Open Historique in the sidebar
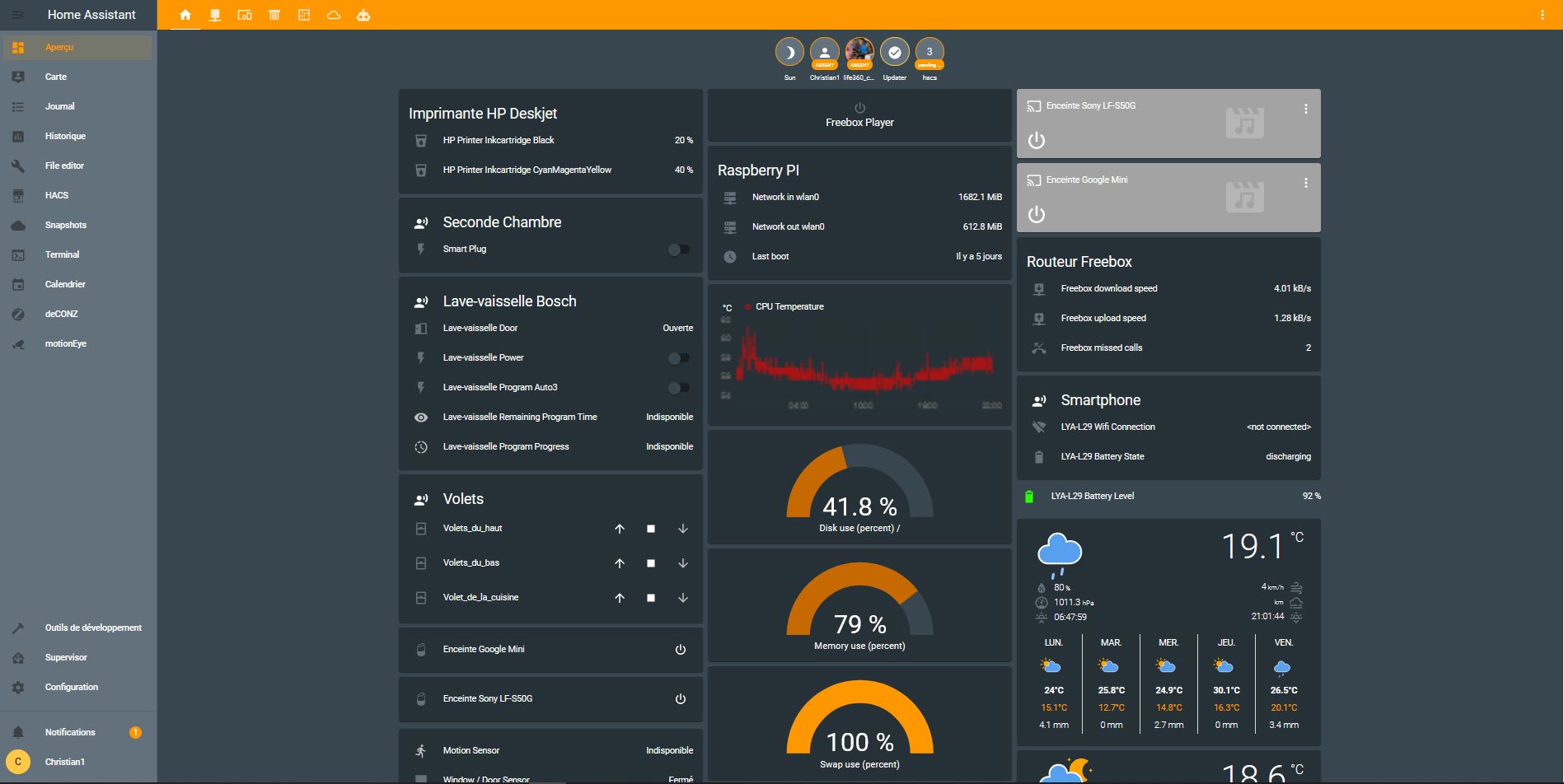The image size is (1564, 784). (x=65, y=136)
